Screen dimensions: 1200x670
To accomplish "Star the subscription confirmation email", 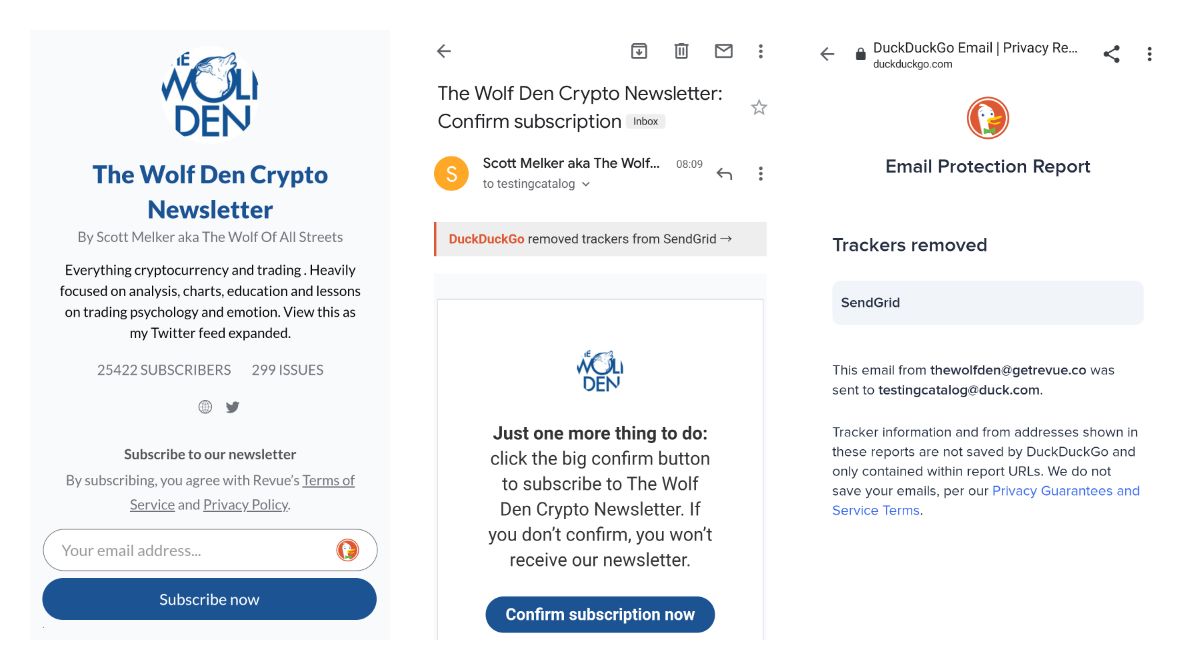I will 758,107.
